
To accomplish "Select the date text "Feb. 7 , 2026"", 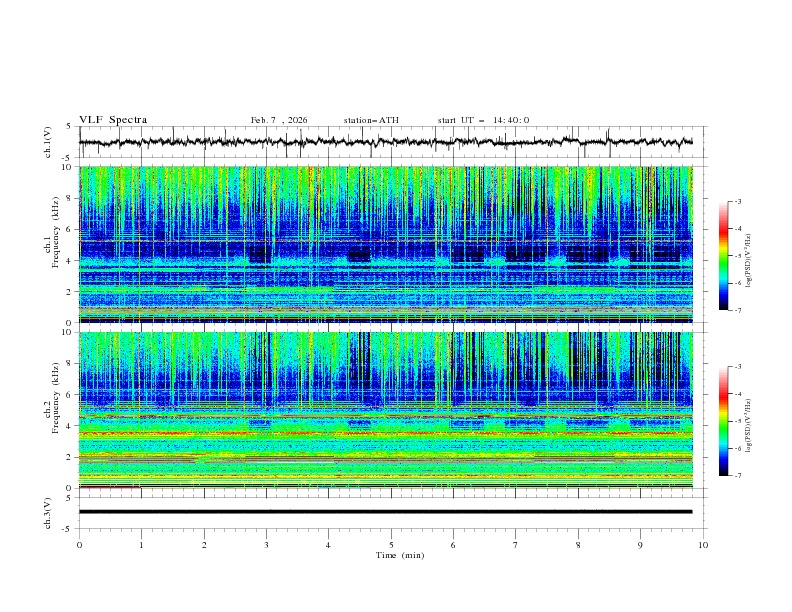I will click(x=279, y=120).
